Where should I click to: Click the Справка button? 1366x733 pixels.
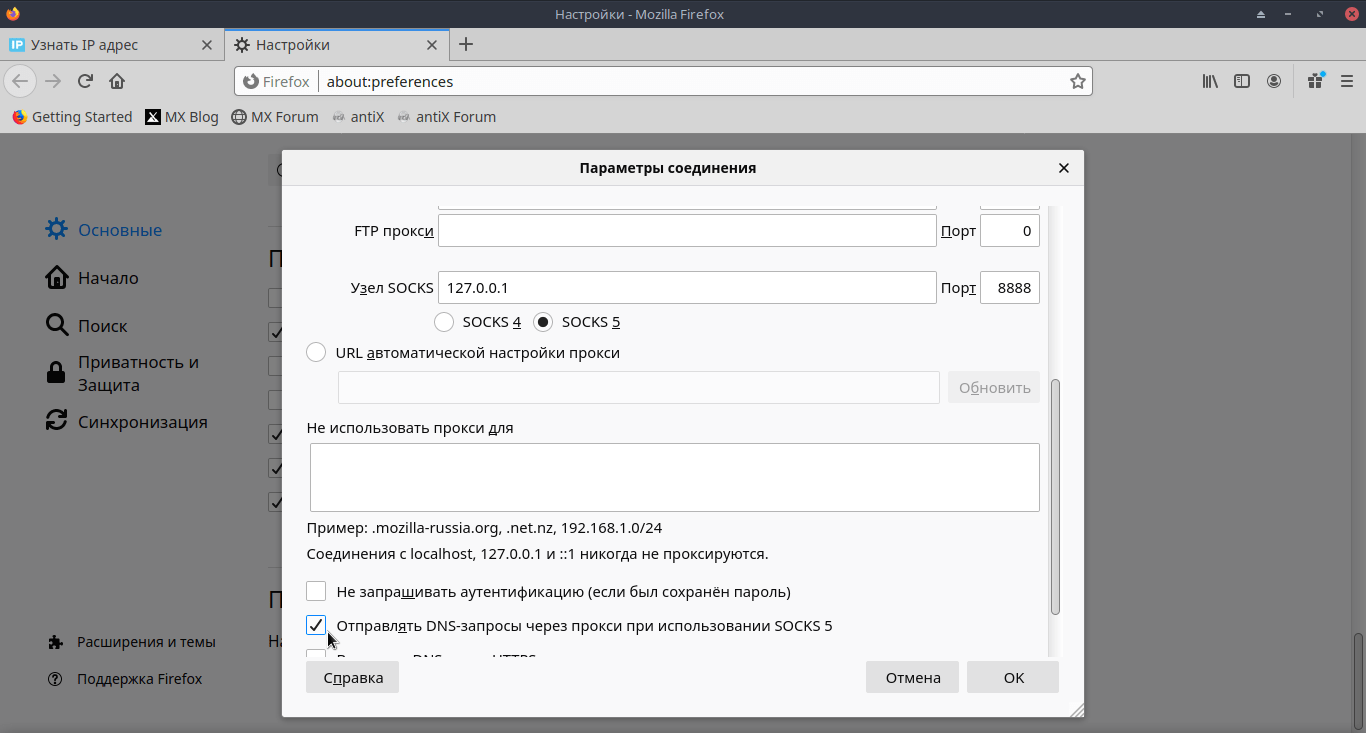click(352, 677)
